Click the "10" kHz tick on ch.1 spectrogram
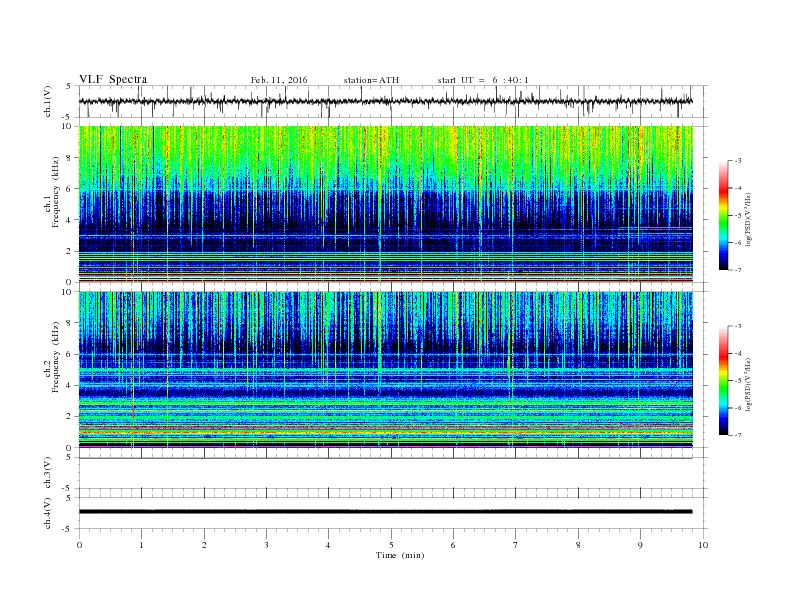This screenshot has width=792, height=612. [x=67, y=126]
